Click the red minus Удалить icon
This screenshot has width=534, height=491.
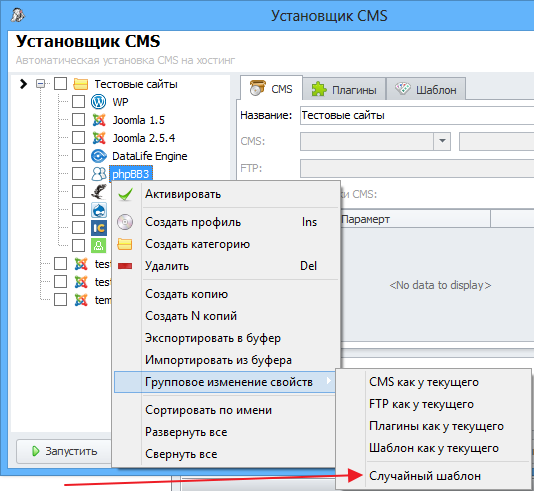click(125, 266)
